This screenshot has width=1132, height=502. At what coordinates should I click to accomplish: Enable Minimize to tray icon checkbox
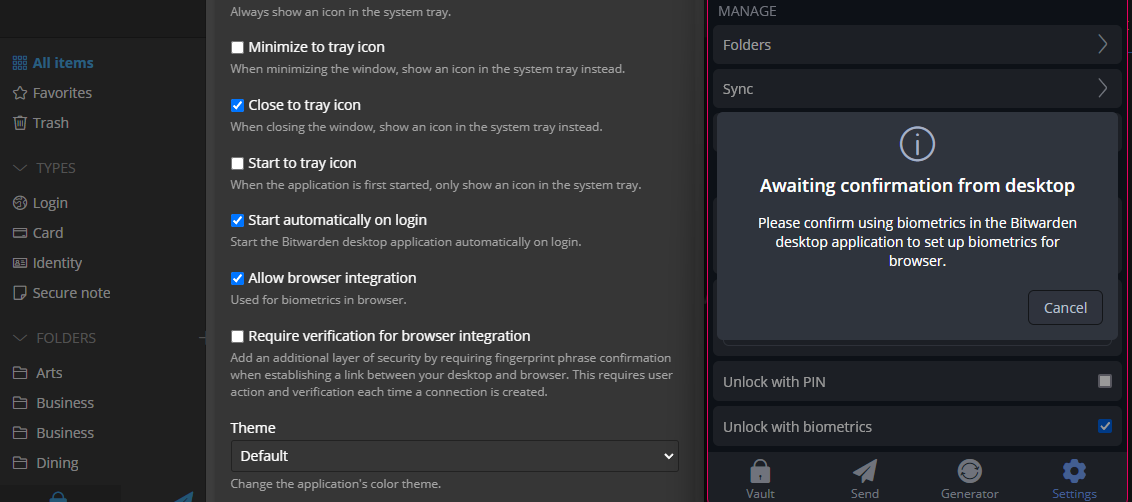[x=237, y=48]
